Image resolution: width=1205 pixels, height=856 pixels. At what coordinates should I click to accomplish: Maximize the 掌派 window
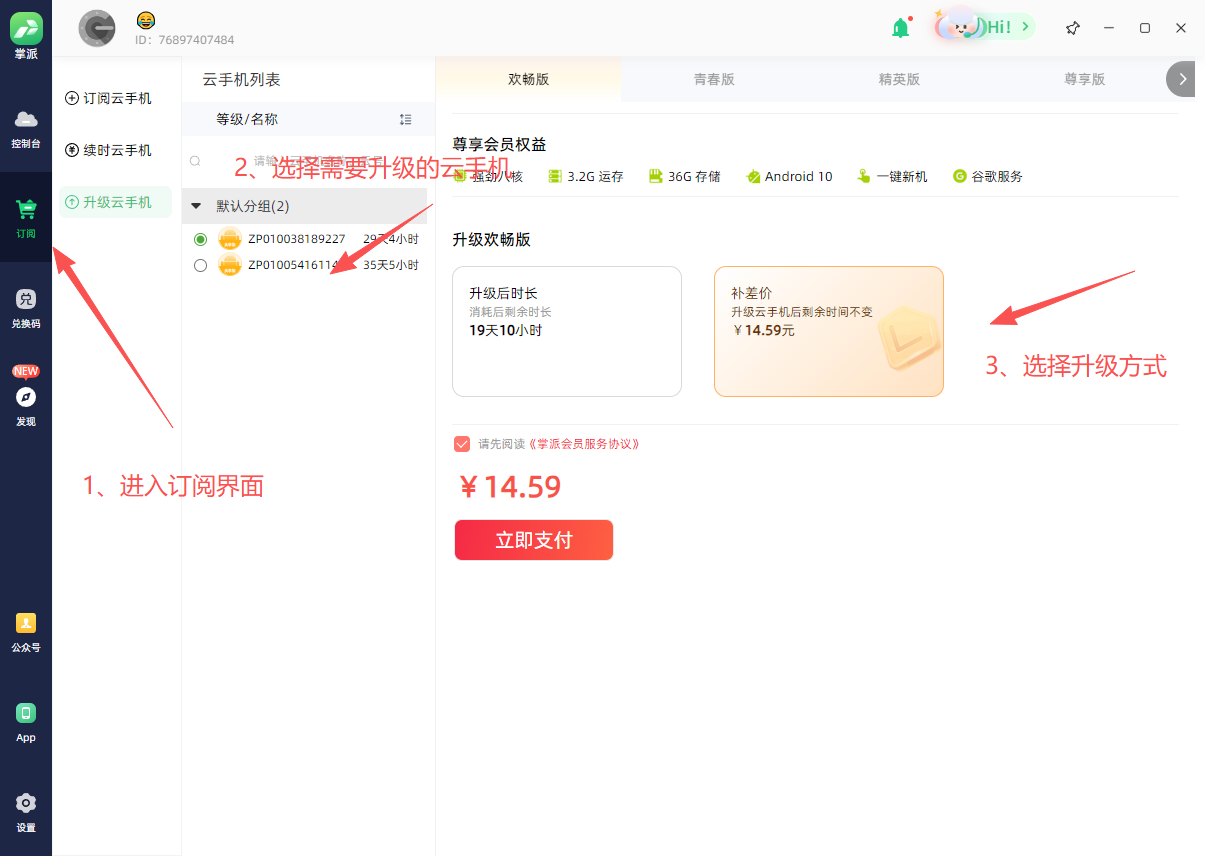[x=1145, y=28]
